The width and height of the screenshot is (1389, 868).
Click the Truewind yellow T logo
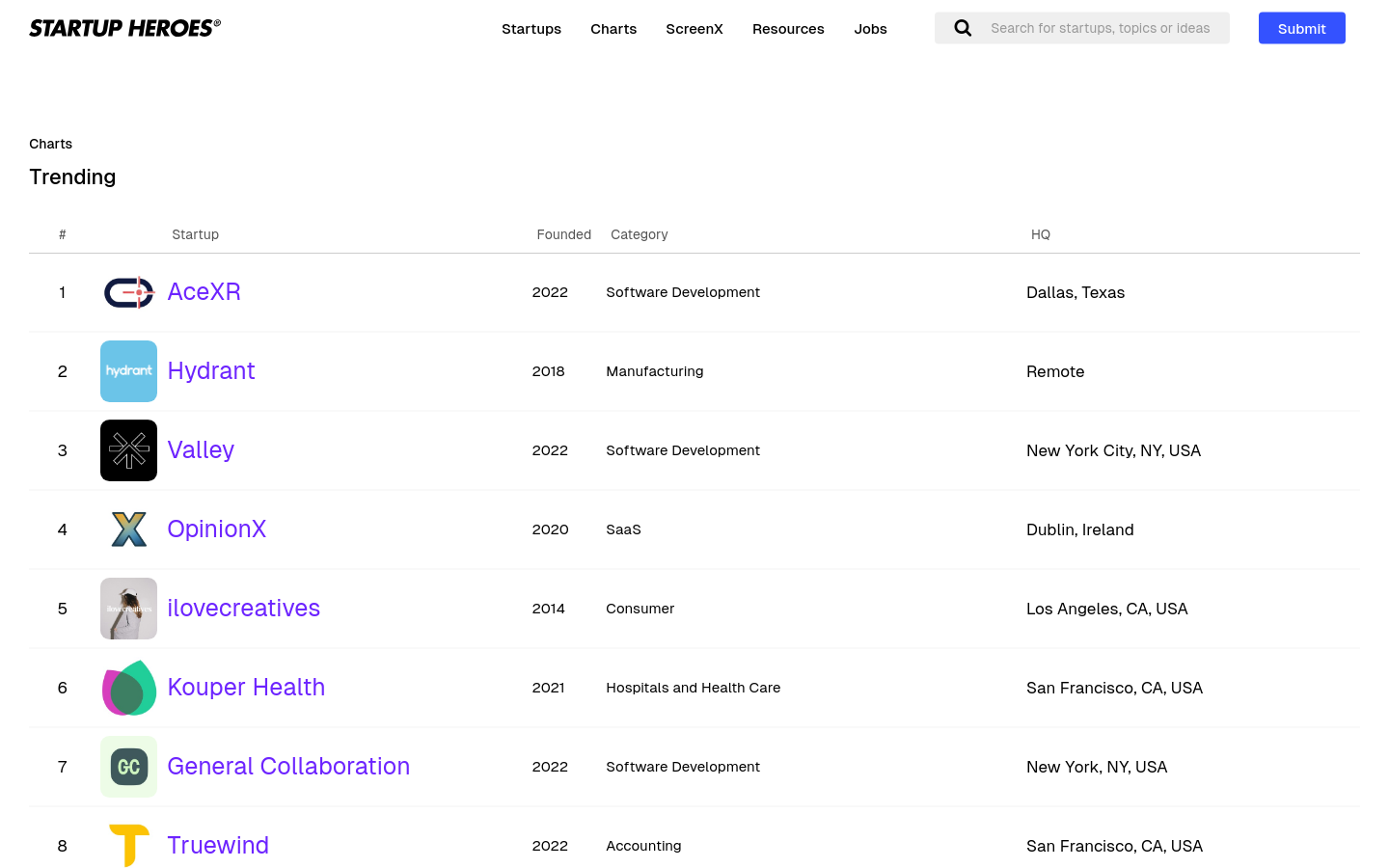[x=128, y=845]
